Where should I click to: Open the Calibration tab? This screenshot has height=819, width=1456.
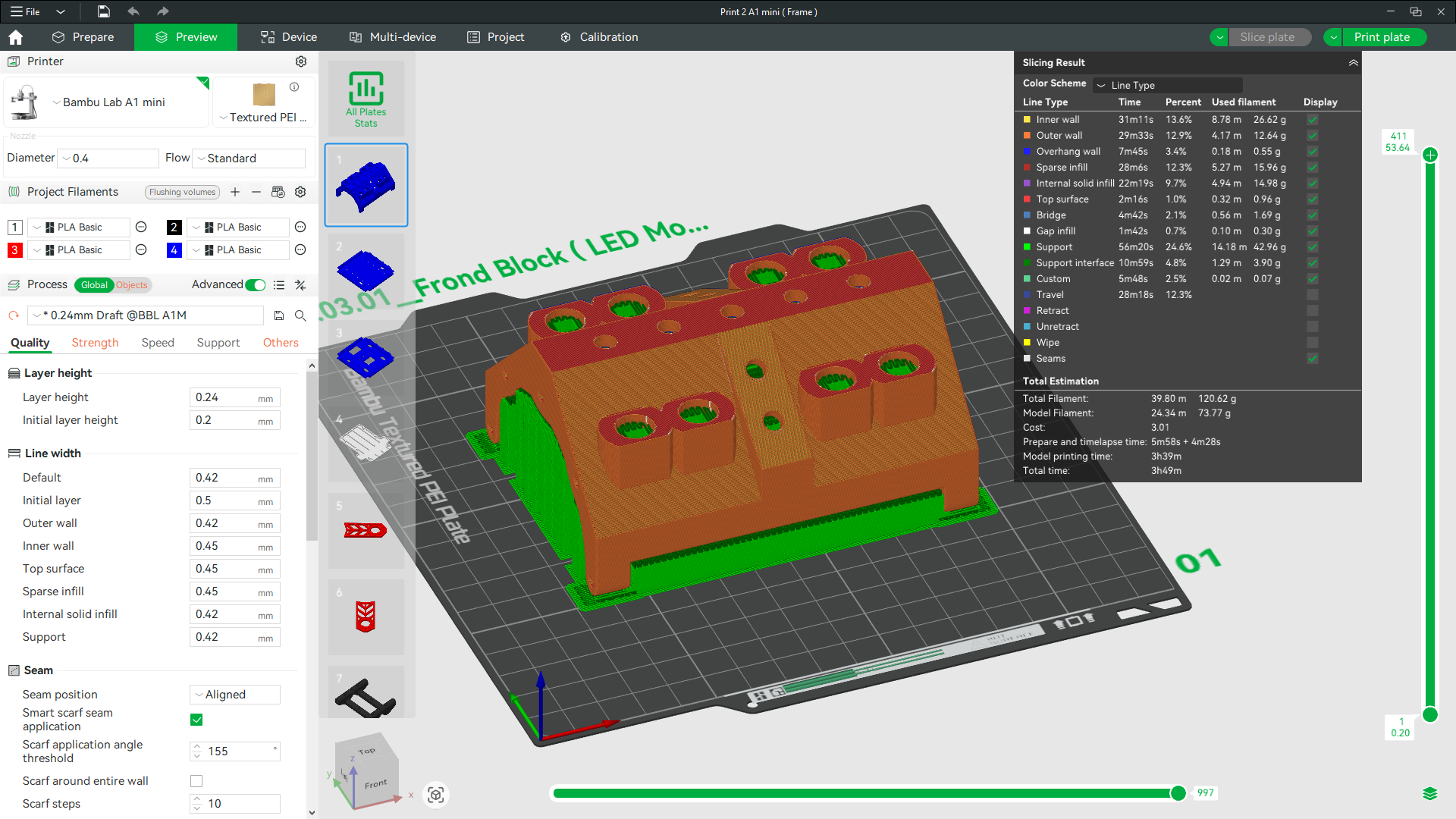(599, 37)
